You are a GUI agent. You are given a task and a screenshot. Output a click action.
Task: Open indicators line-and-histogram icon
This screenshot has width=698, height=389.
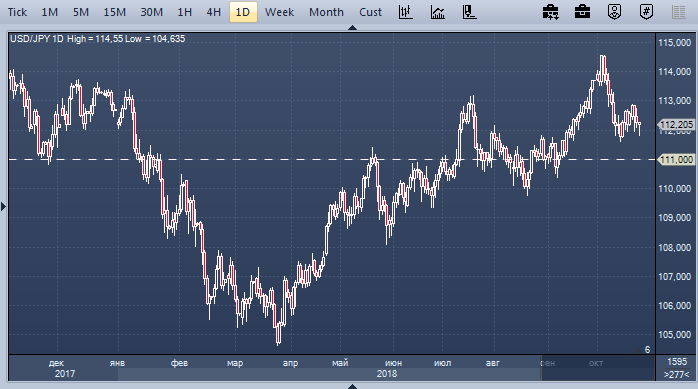[x=438, y=12]
